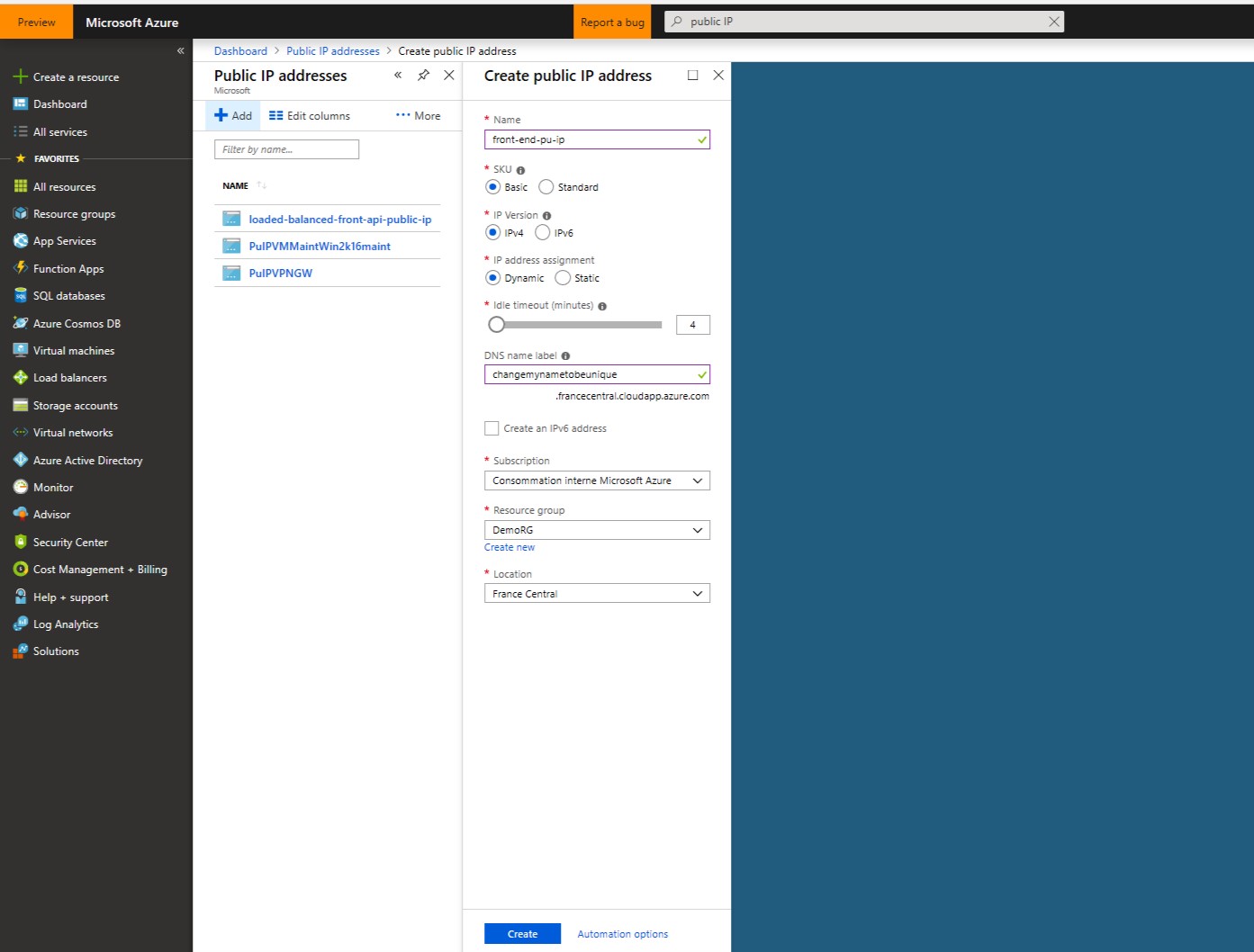This screenshot has width=1254, height=952.
Task: Click the Name input field
Action: coord(597,139)
